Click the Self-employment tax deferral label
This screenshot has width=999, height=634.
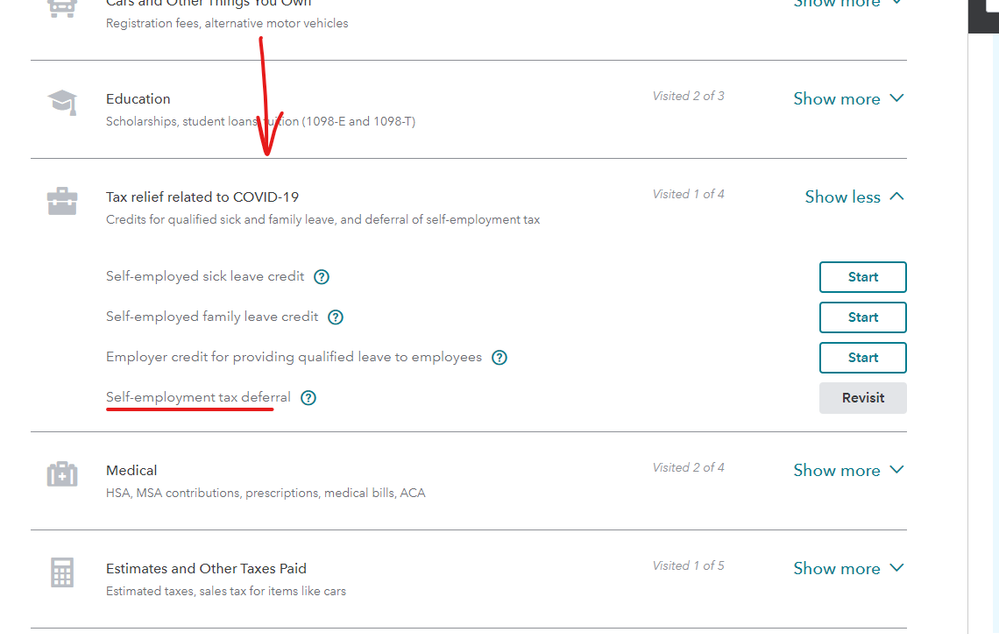click(198, 397)
